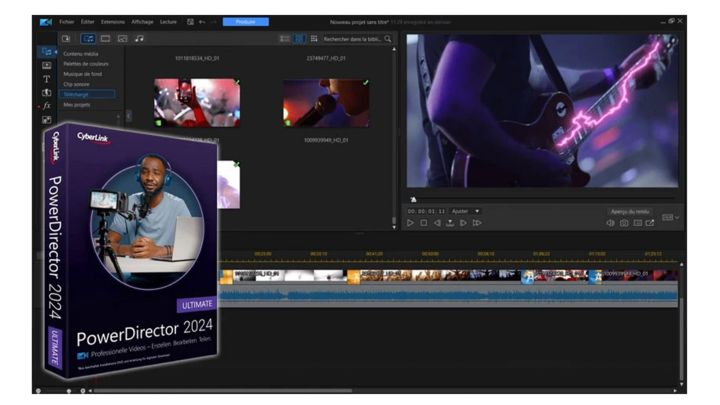Open the overlay room sidebar icon
720x405 pixels.
(x=46, y=120)
